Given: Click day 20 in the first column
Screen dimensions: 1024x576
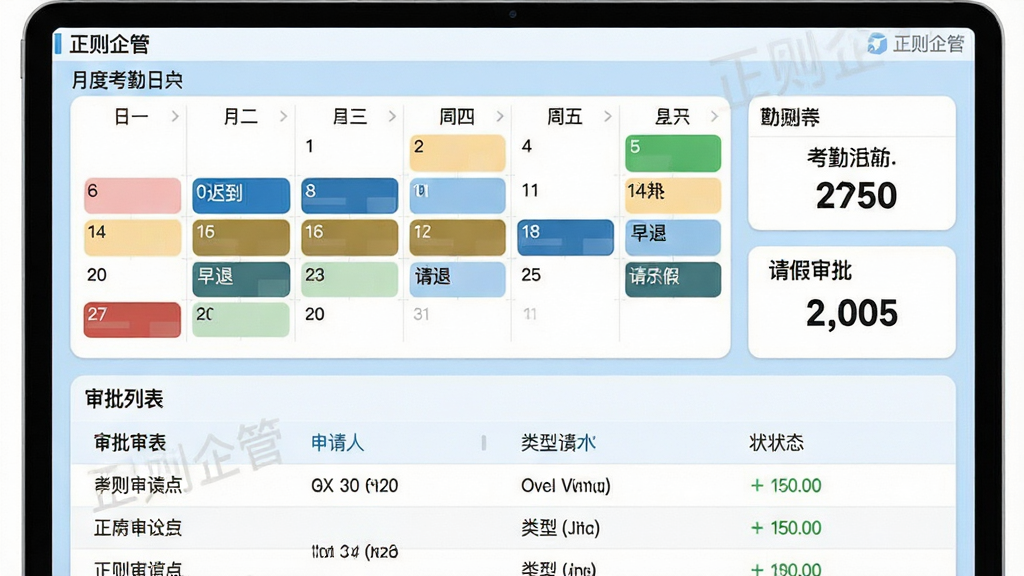Looking at the screenshot, I should (x=97, y=275).
